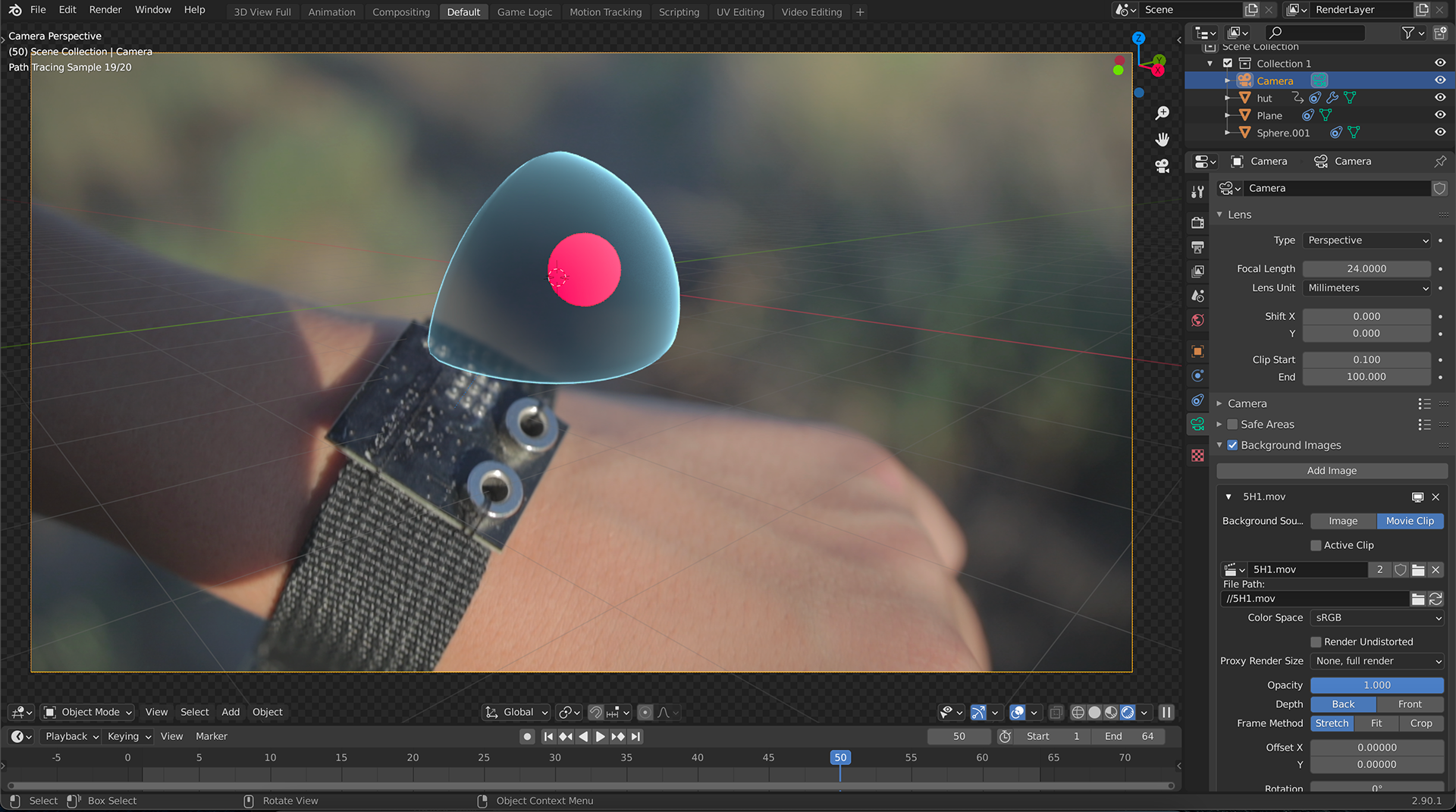Toggle viewport overlays display button
This screenshot has width=1456, height=812.
1018,712
